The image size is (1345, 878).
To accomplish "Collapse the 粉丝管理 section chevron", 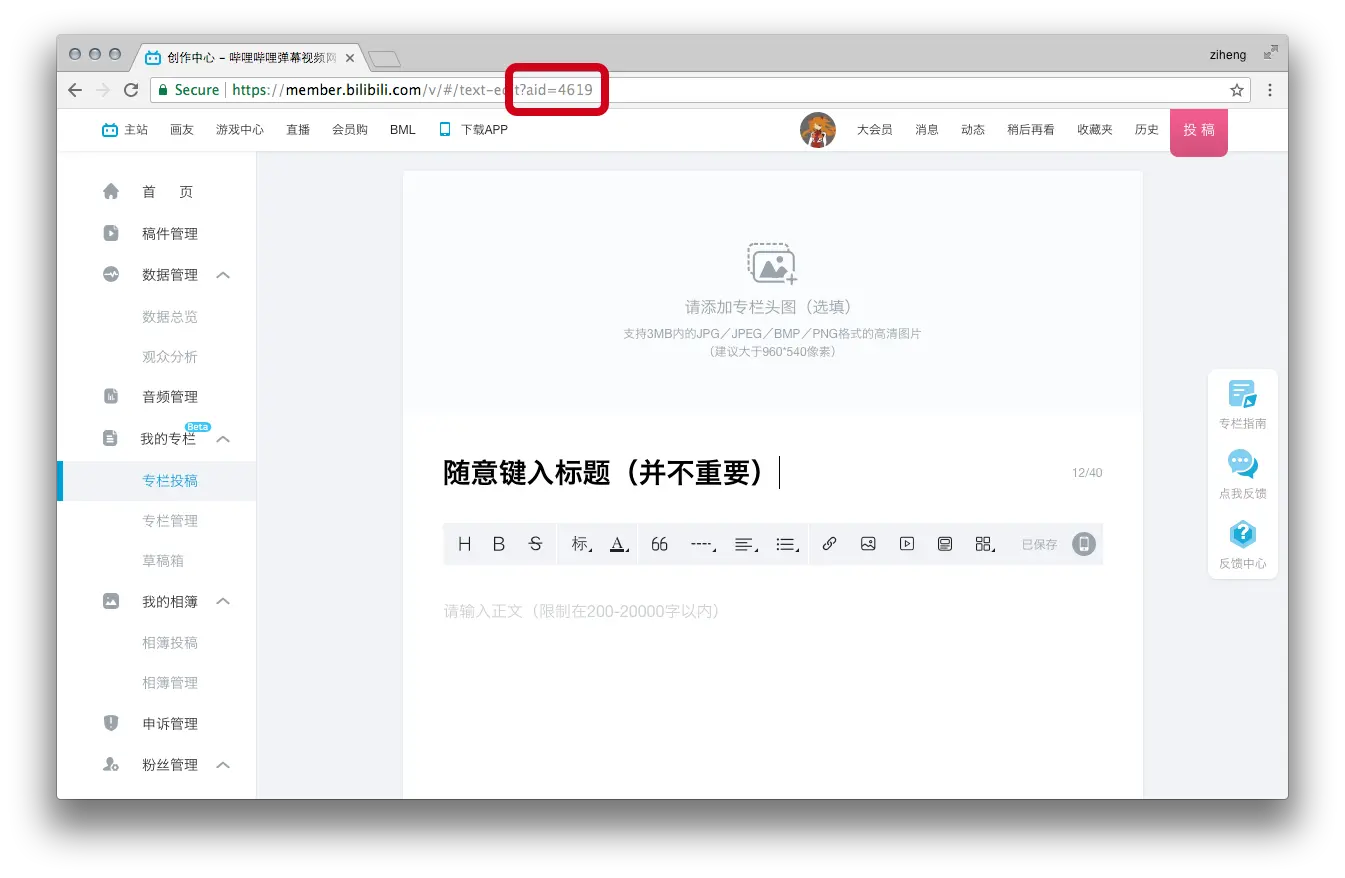I will 223,765.
